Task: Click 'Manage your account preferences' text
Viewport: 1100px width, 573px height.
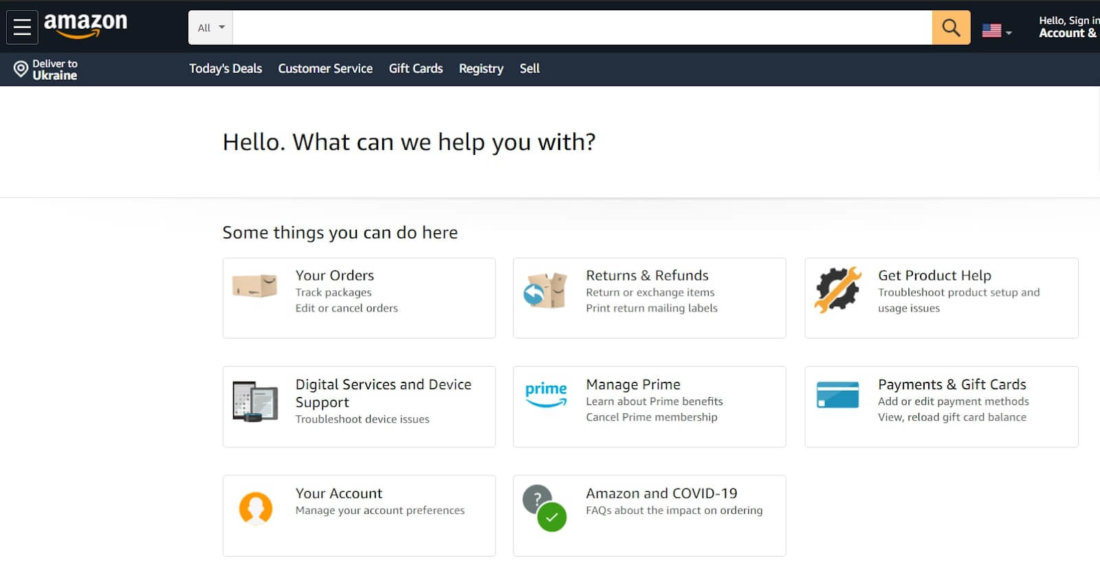Action: click(380, 510)
